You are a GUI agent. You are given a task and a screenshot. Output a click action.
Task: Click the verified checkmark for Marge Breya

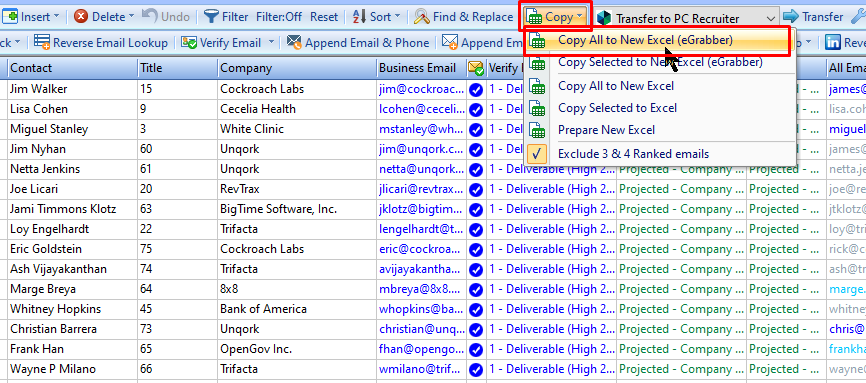(x=476, y=289)
